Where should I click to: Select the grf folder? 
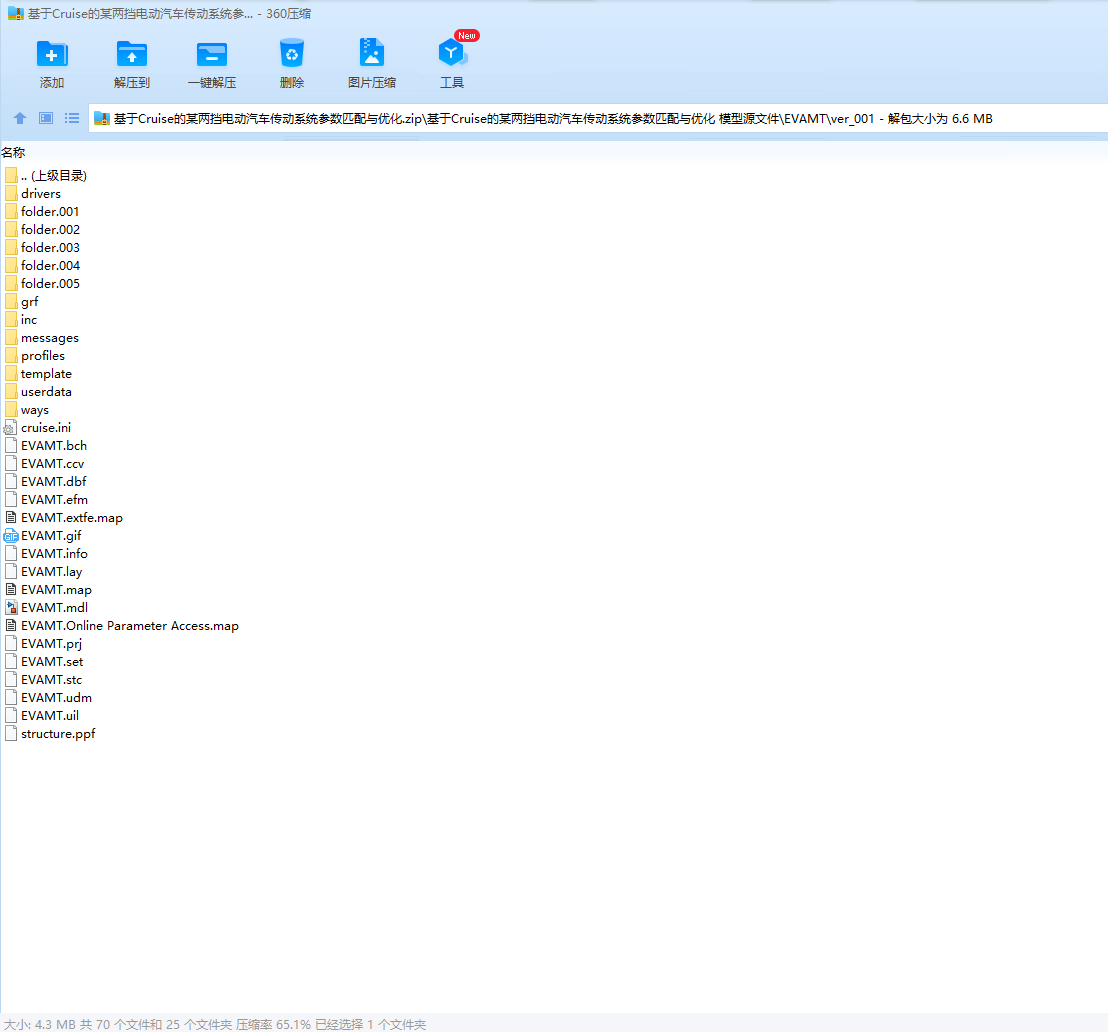pyautogui.click(x=22, y=302)
